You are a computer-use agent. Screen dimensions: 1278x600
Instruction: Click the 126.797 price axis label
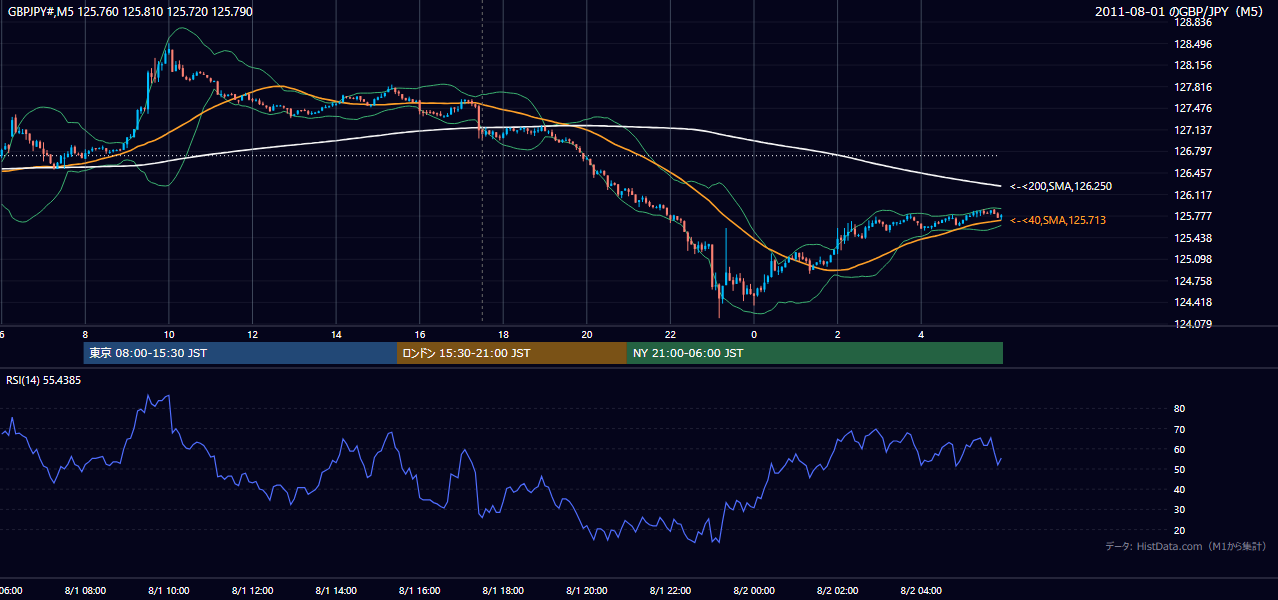pyautogui.click(x=1192, y=152)
